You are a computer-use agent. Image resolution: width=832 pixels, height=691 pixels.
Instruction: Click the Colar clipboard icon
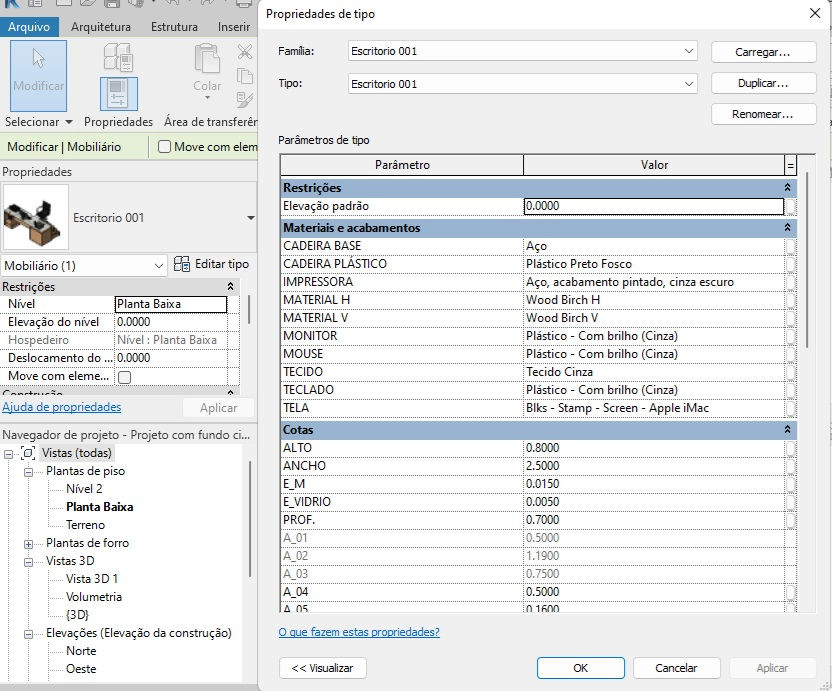207,58
